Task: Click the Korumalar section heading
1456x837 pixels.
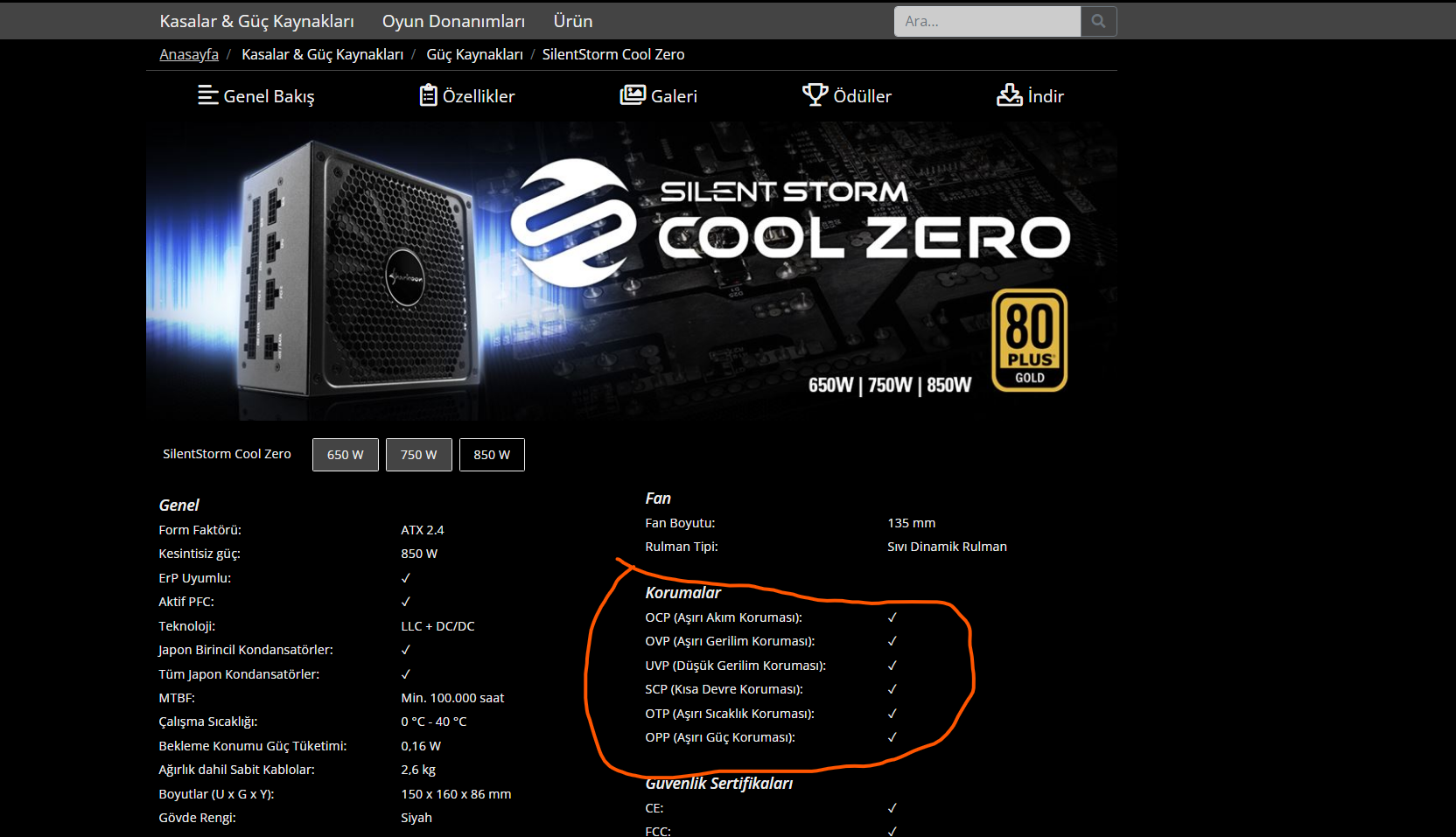Action: 683,592
